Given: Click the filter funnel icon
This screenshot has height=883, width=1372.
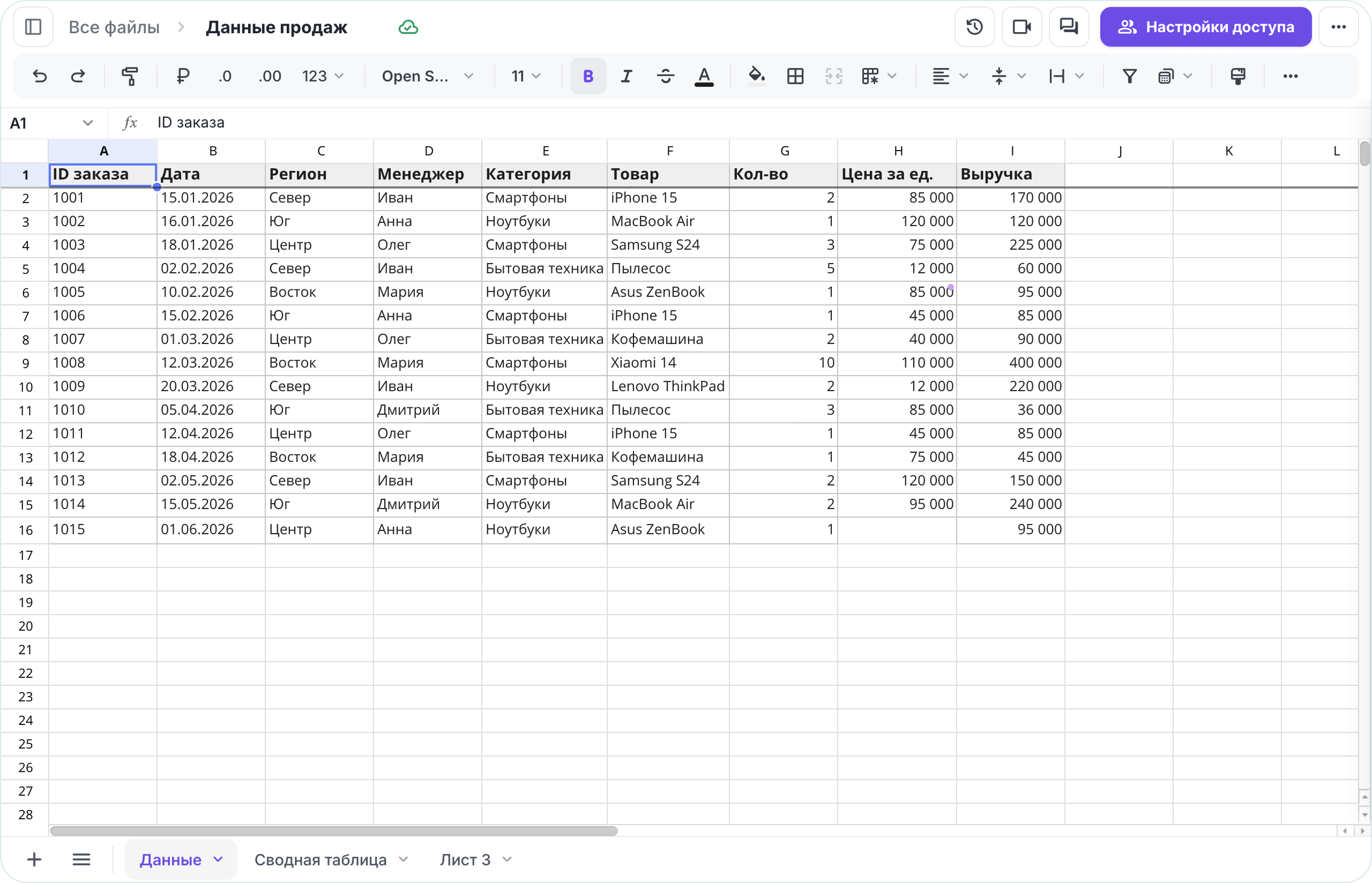Looking at the screenshot, I should coord(1129,76).
